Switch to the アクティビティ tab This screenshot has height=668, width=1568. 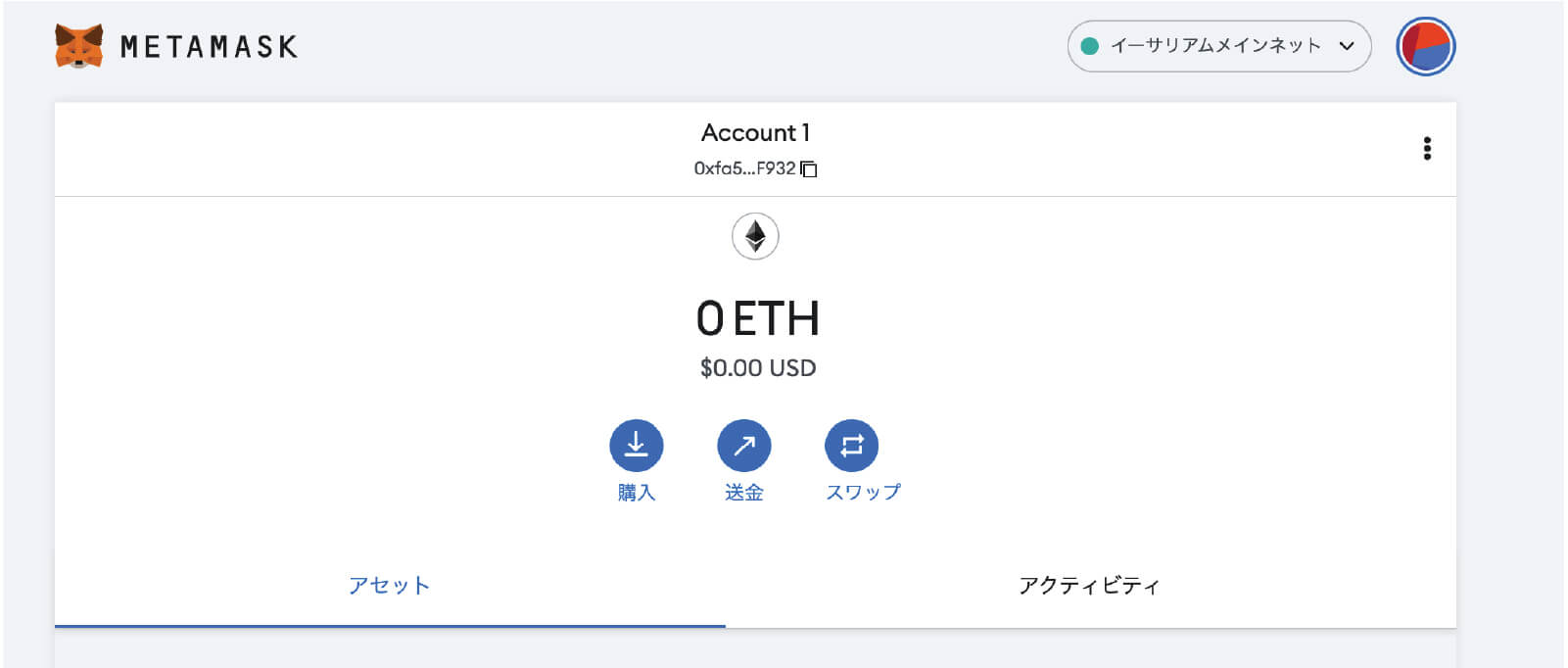(x=1089, y=586)
